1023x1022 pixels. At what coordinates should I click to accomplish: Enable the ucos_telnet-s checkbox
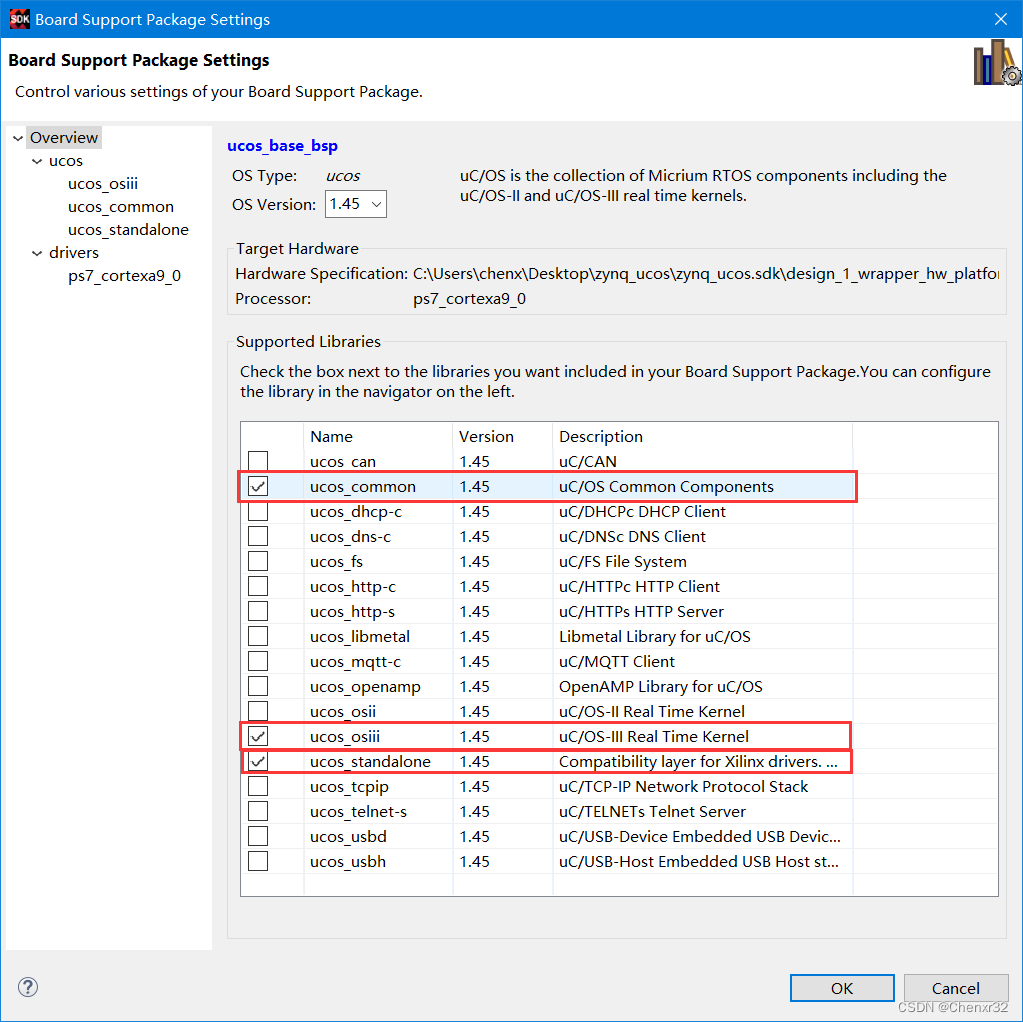tap(258, 811)
